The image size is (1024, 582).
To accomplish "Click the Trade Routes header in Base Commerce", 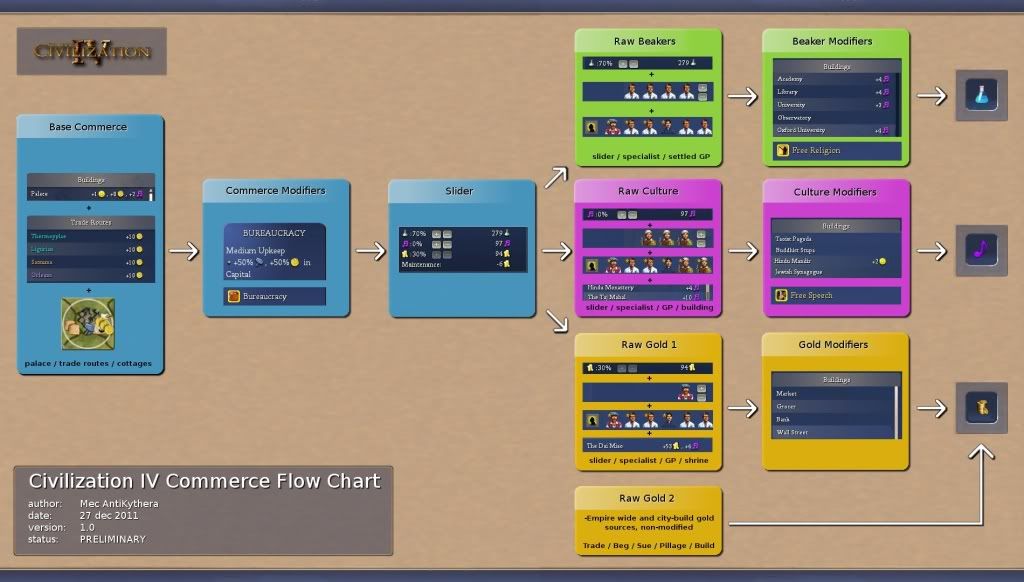I will point(91,222).
